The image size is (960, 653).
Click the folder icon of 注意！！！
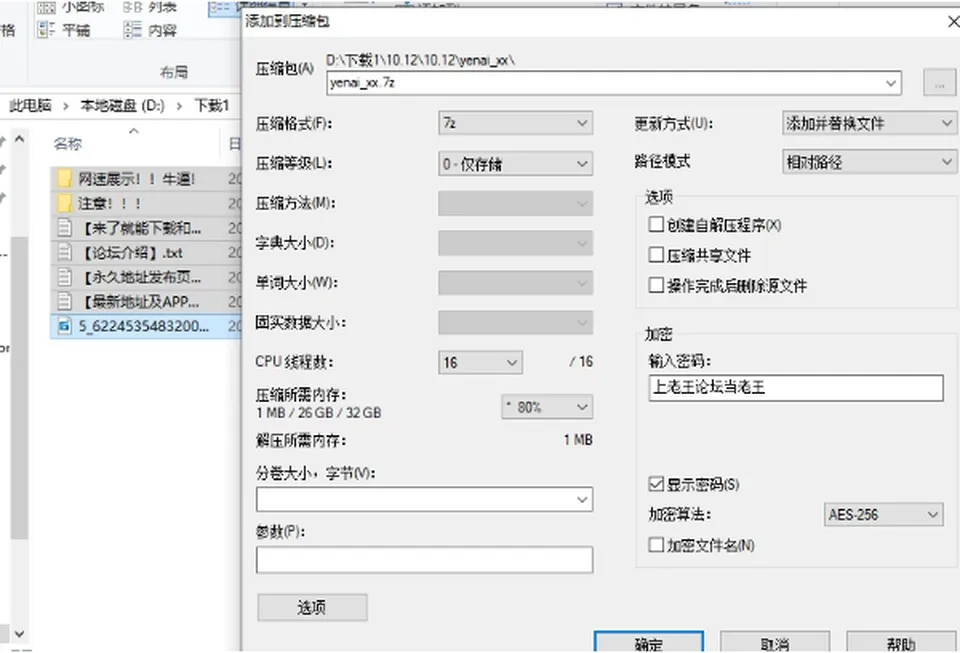point(64,203)
